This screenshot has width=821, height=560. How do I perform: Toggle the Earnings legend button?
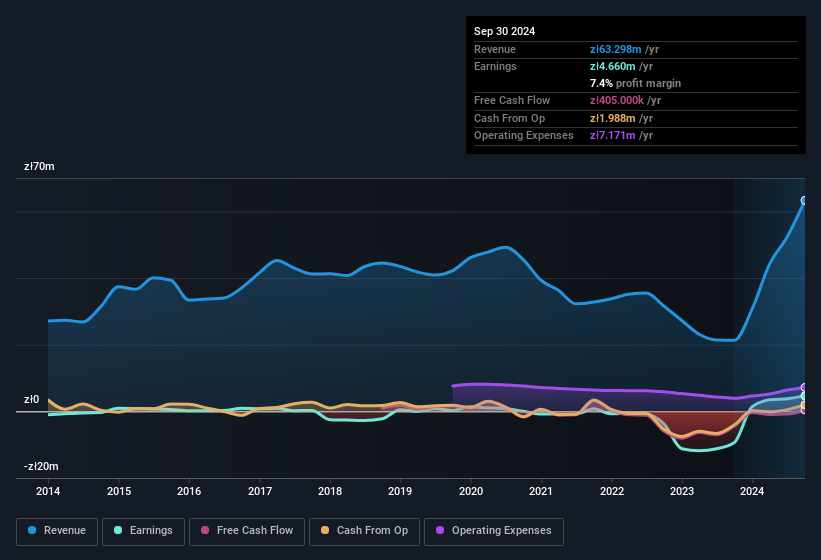click(143, 531)
